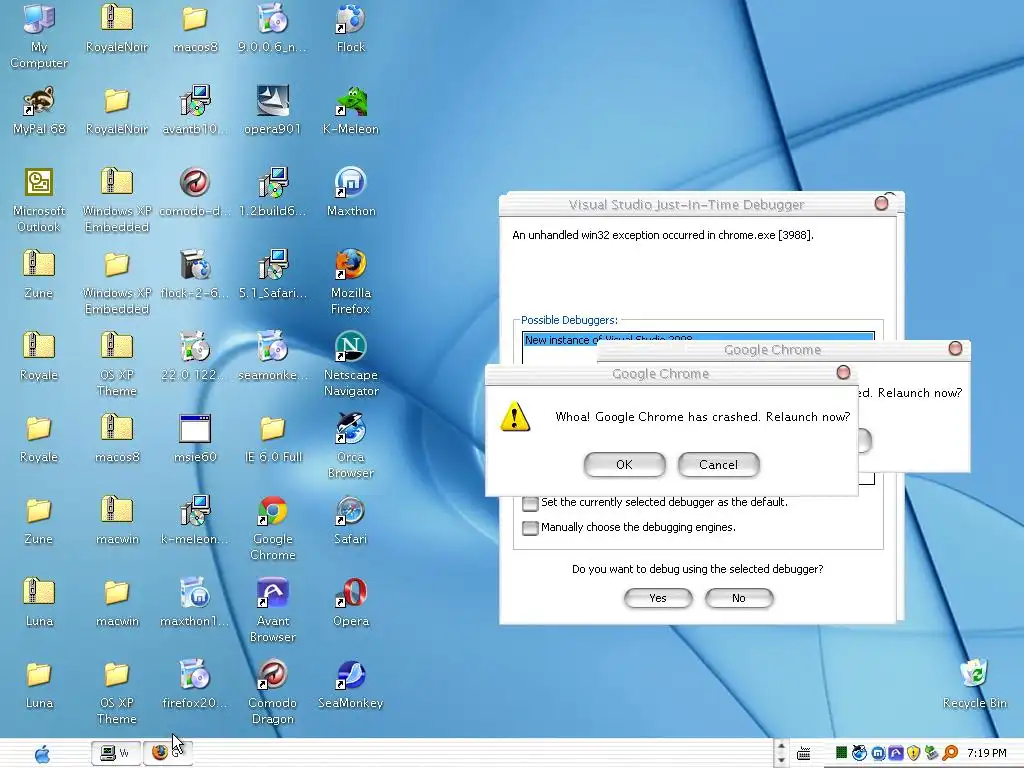Viewport: 1024px width, 768px height.
Task: Close the Visual Studio Just-In-Time Debugger window
Action: click(881, 203)
